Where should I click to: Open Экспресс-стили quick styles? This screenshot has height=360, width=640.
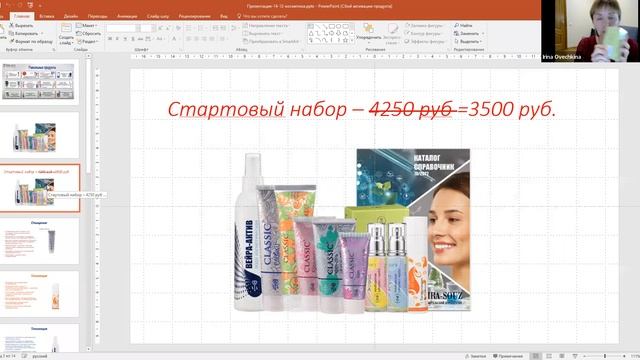[392, 33]
